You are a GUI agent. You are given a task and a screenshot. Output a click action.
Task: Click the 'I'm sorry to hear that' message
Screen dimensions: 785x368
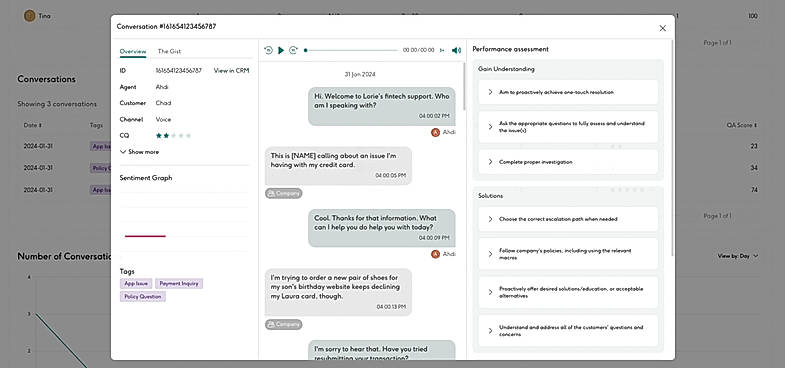[382, 350]
